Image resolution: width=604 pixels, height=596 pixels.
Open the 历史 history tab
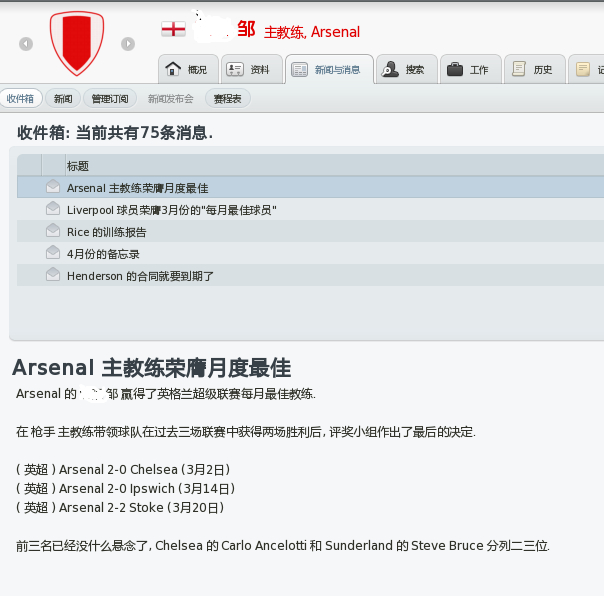point(535,69)
